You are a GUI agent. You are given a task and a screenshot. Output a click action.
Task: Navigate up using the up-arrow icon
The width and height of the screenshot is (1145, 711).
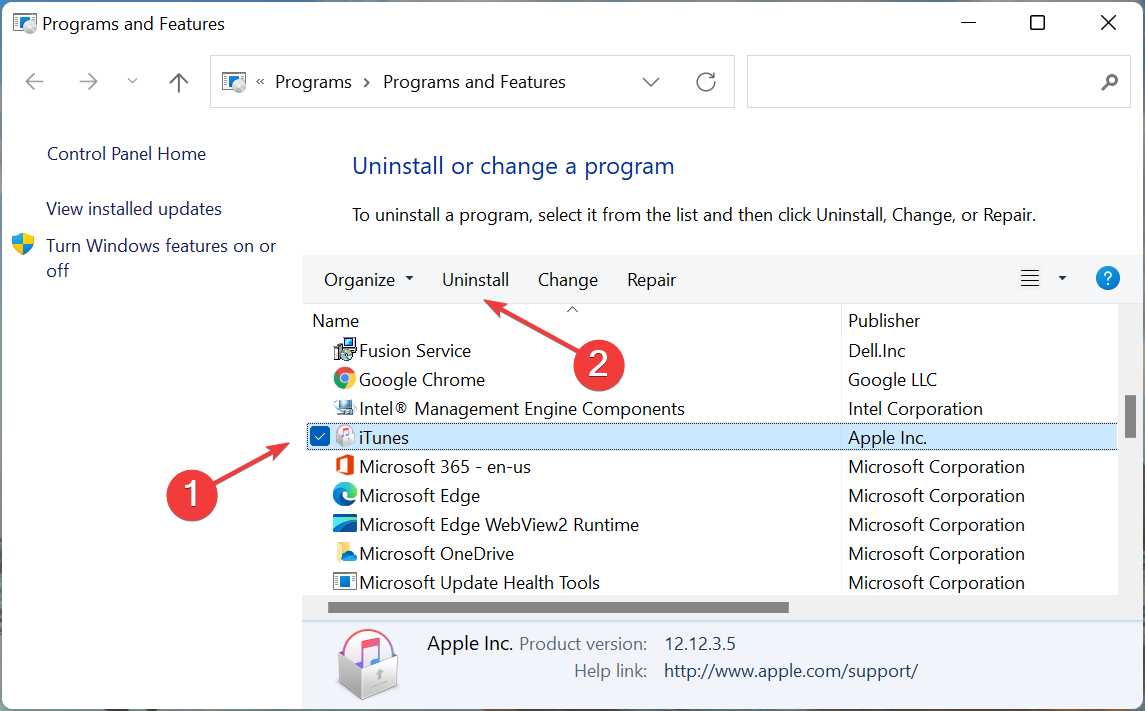178,82
